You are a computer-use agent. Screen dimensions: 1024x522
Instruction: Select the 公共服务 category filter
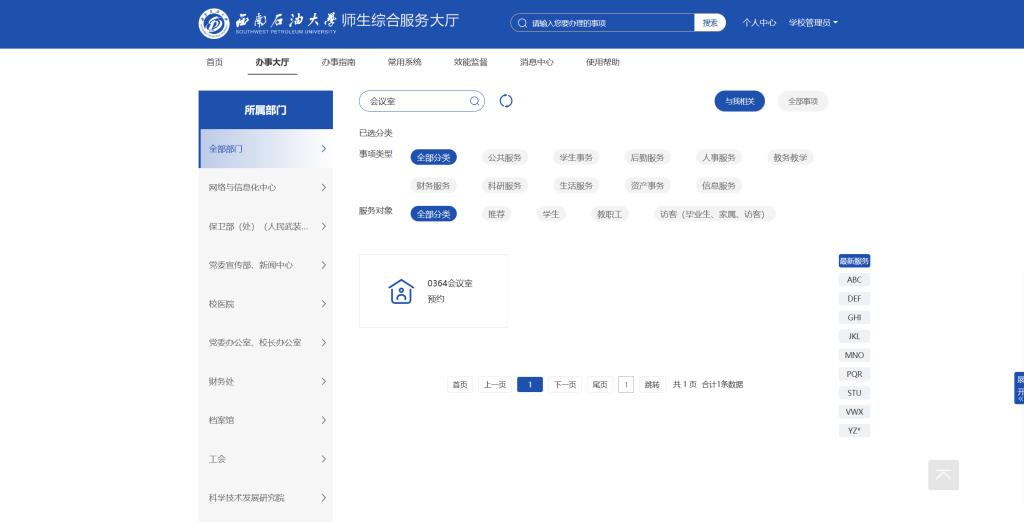point(504,157)
